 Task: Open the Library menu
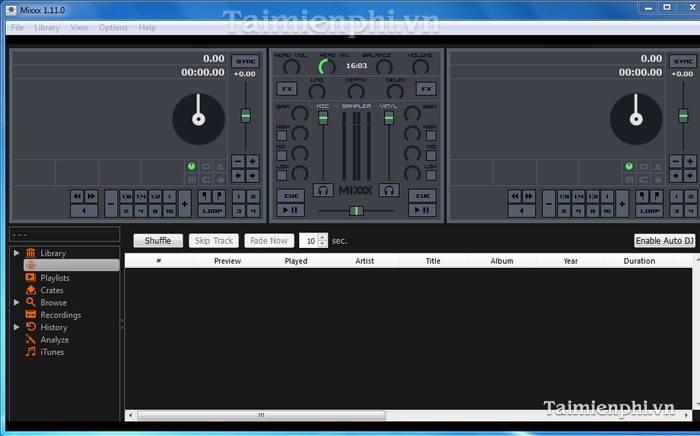[47, 28]
